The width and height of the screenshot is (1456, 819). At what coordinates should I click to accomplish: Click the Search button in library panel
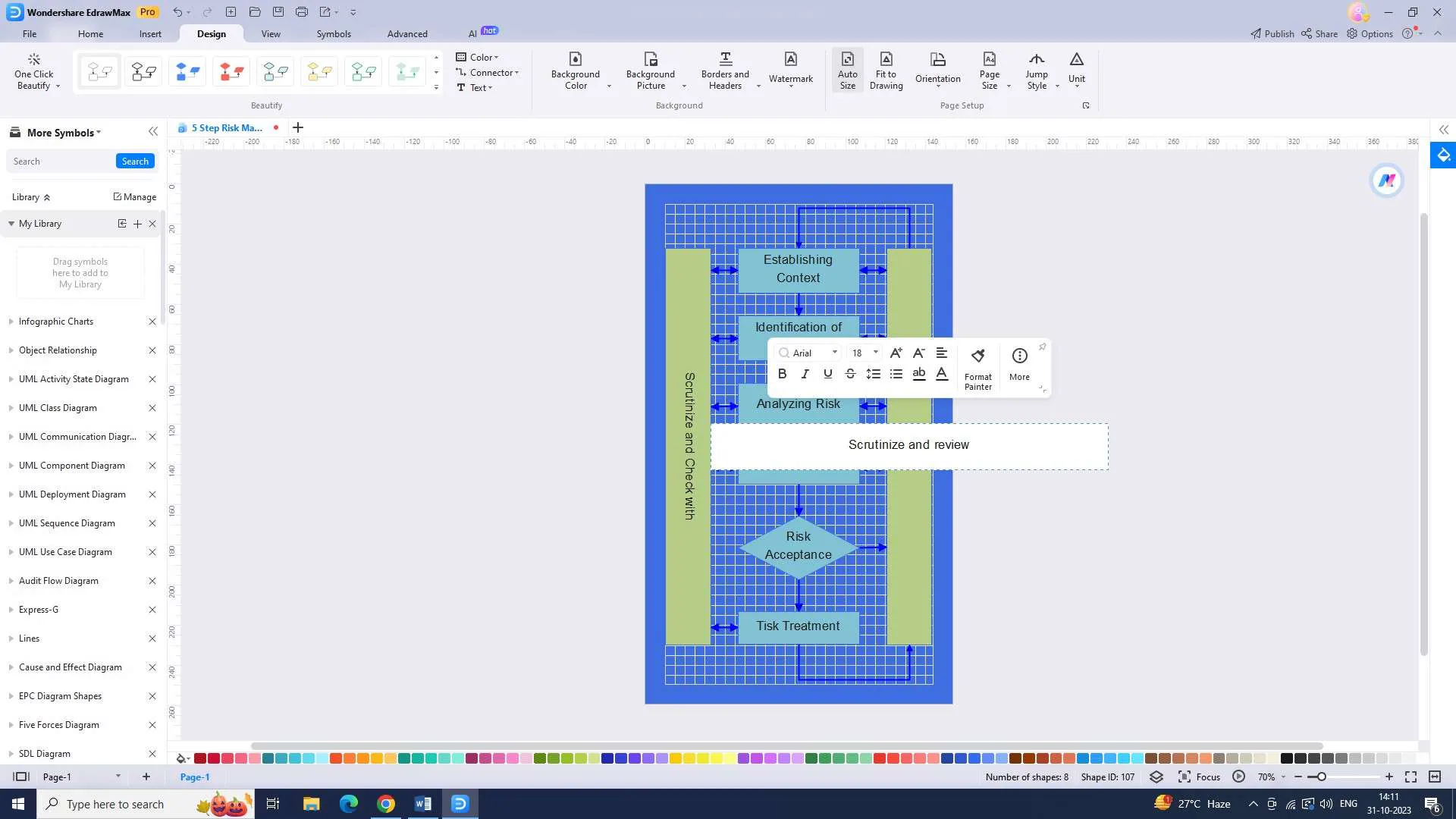coord(135,161)
